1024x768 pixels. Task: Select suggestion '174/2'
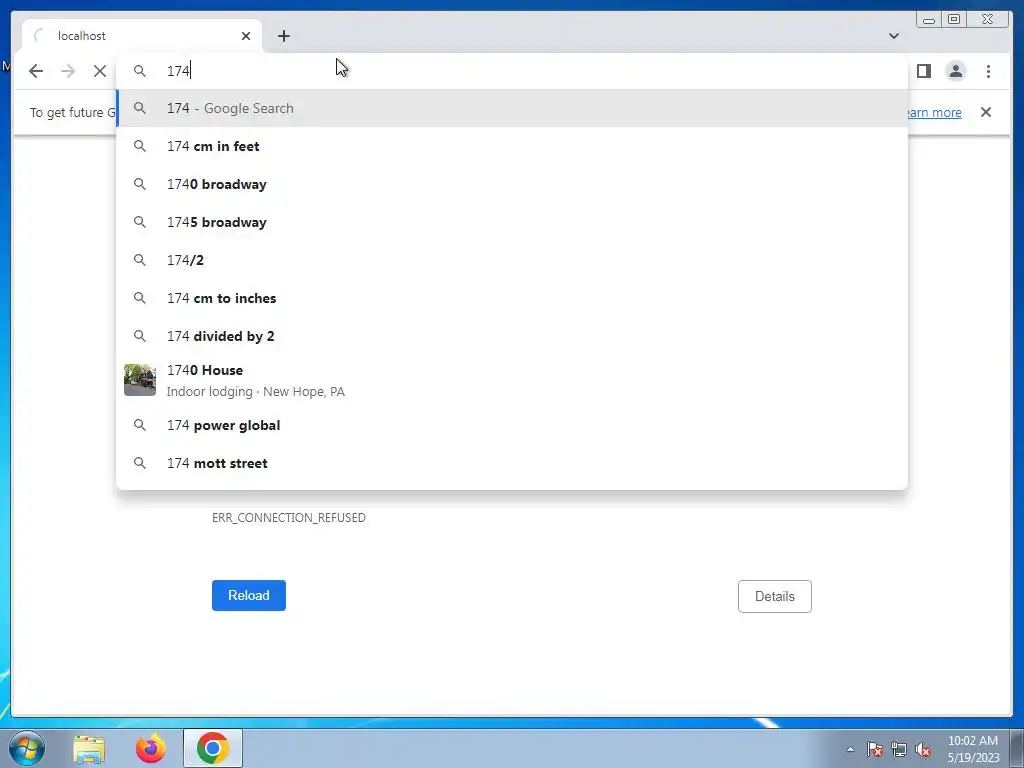[x=512, y=260]
